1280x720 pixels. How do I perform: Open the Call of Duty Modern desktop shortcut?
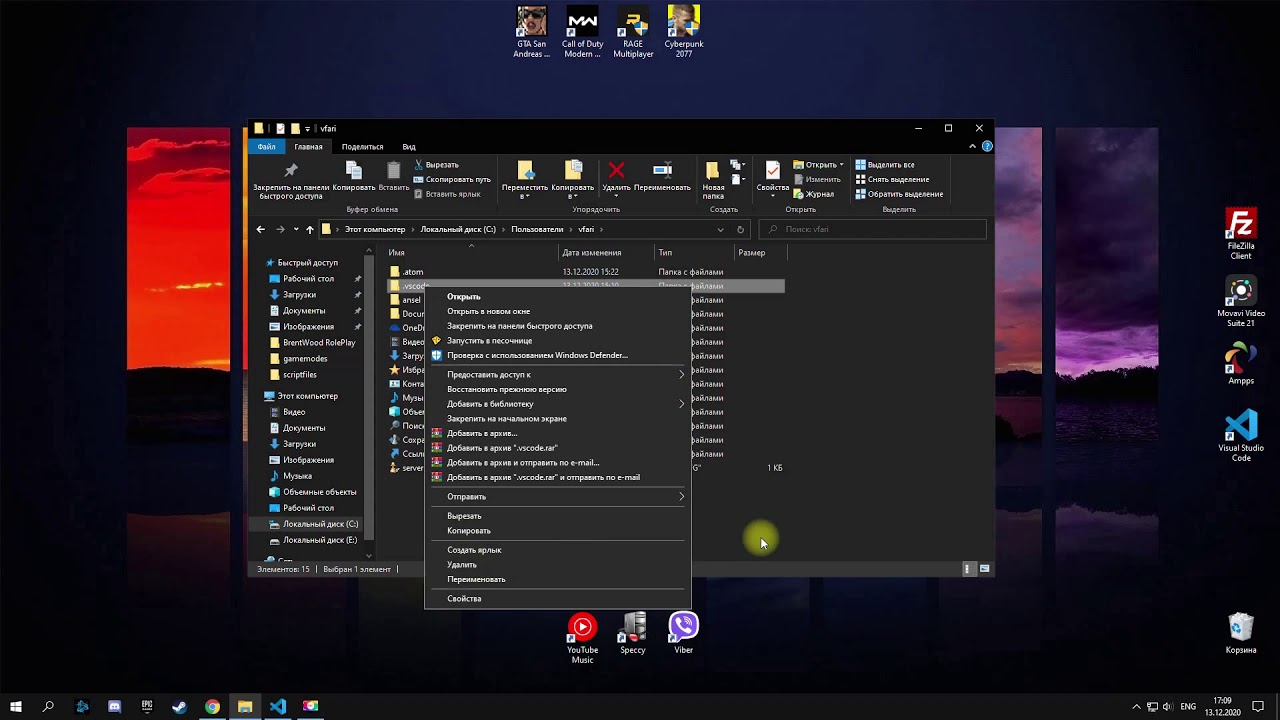[x=582, y=32]
